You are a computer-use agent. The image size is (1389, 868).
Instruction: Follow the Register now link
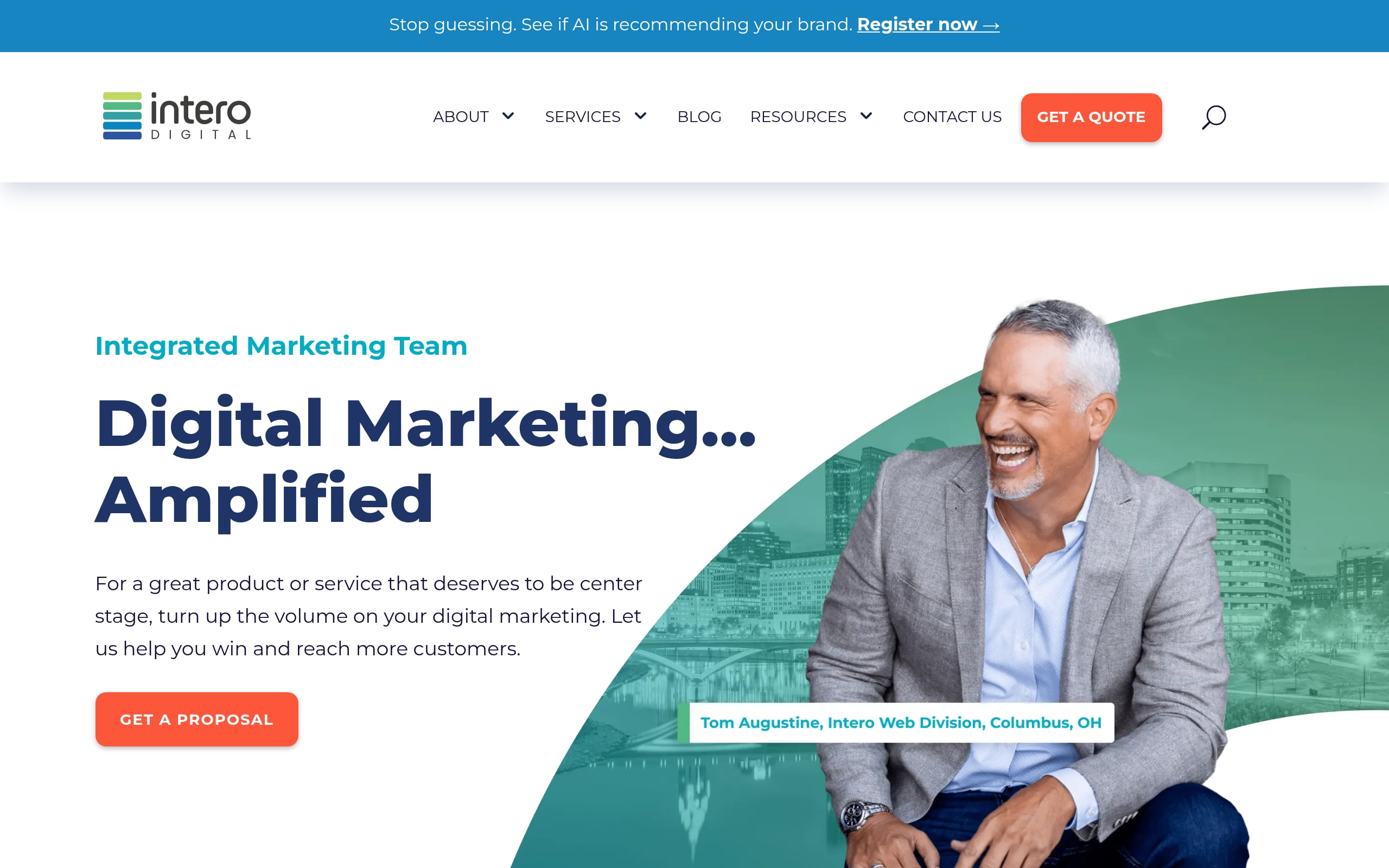(928, 25)
